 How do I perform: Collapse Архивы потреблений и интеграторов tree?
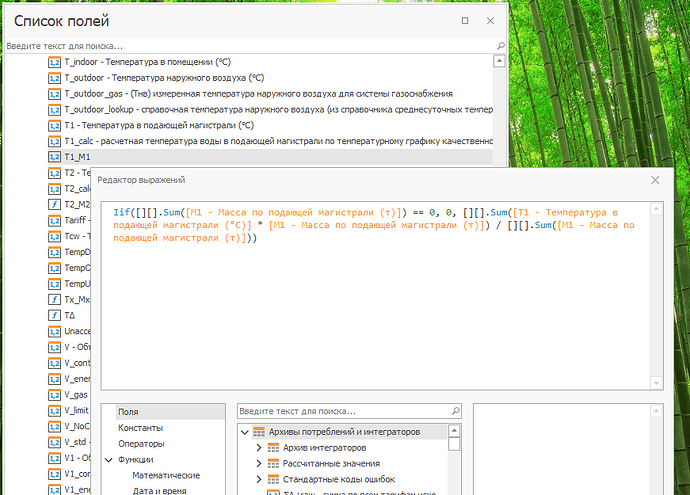click(x=245, y=432)
